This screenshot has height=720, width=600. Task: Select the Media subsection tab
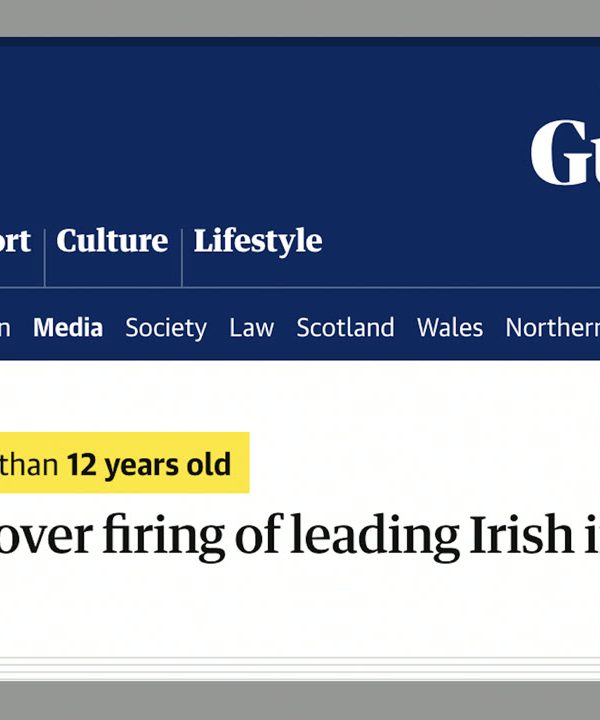(68, 327)
